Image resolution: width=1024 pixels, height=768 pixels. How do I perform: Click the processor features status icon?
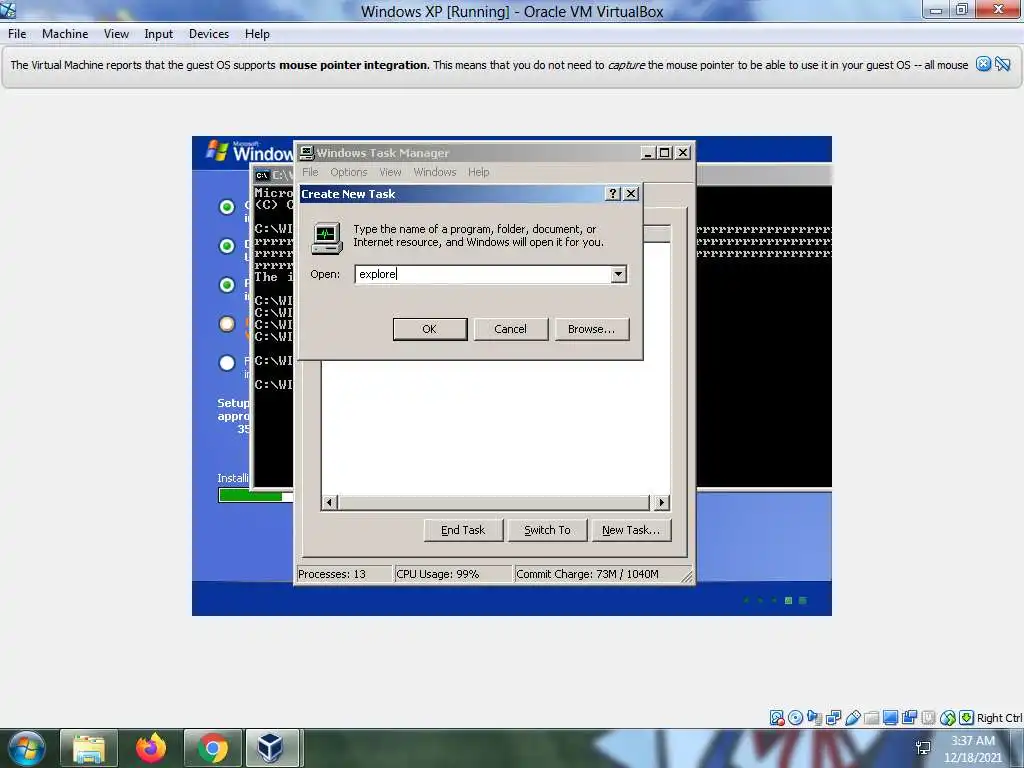point(928,718)
